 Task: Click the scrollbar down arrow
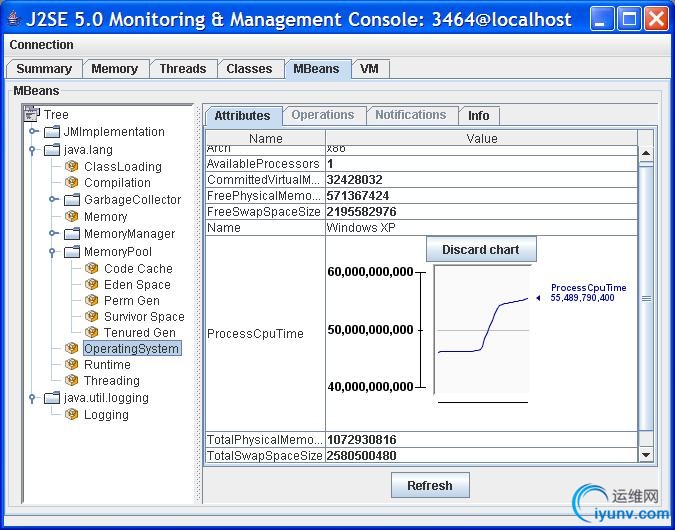click(x=646, y=454)
